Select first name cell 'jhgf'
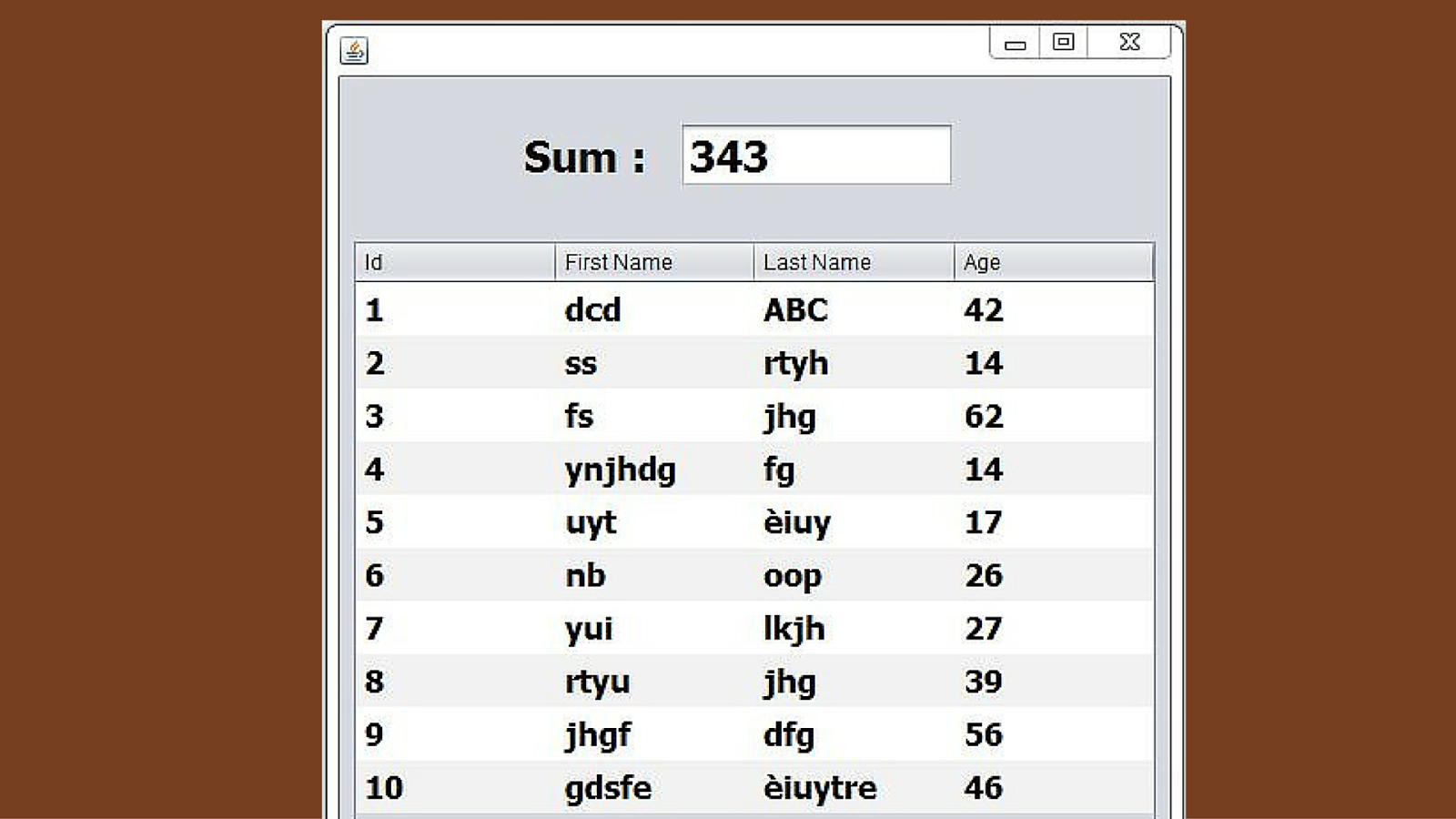This screenshot has width=1456, height=819. tap(654, 734)
